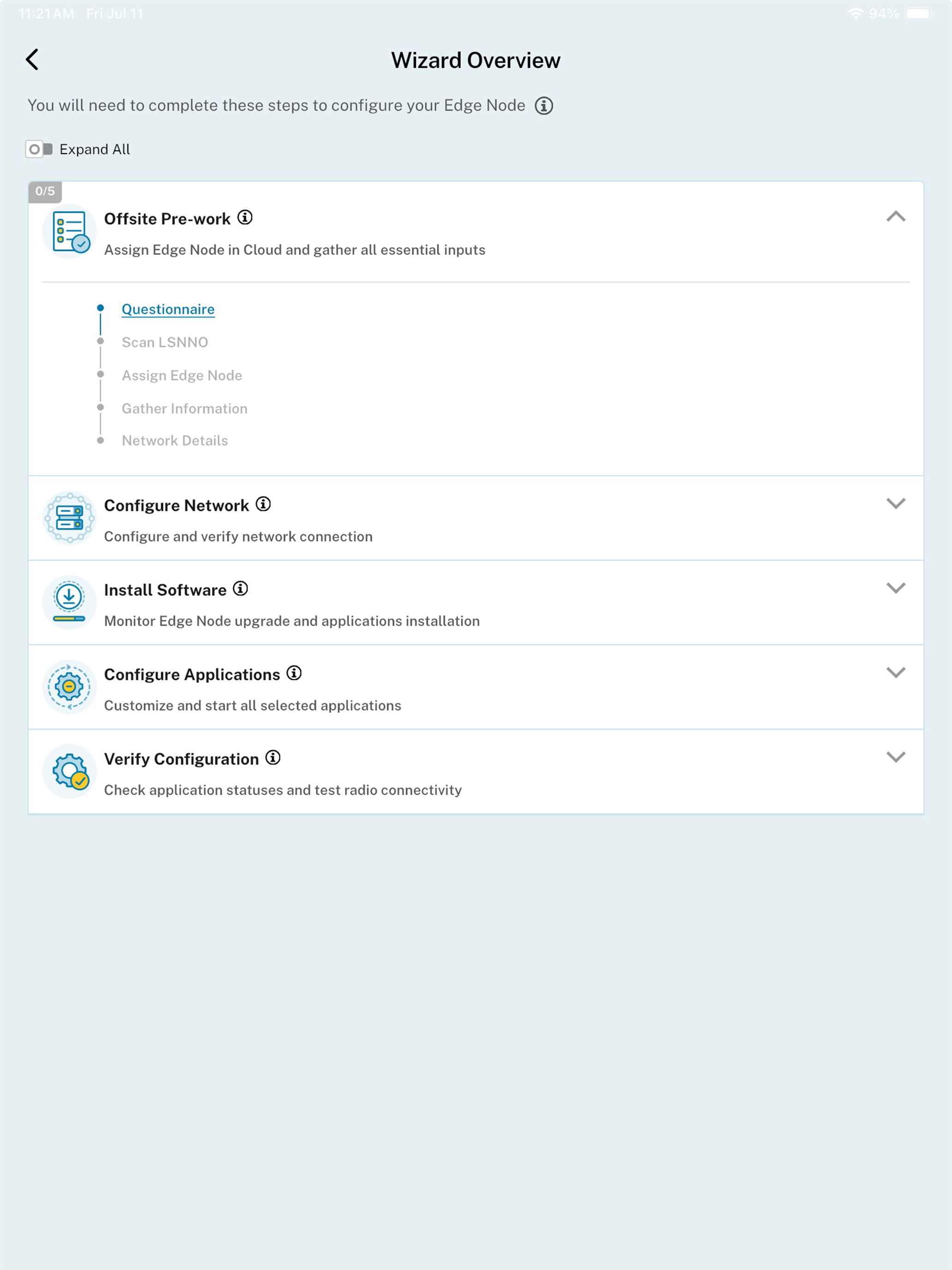Show info for Configure Applications
952x1270 pixels.
[294, 673]
